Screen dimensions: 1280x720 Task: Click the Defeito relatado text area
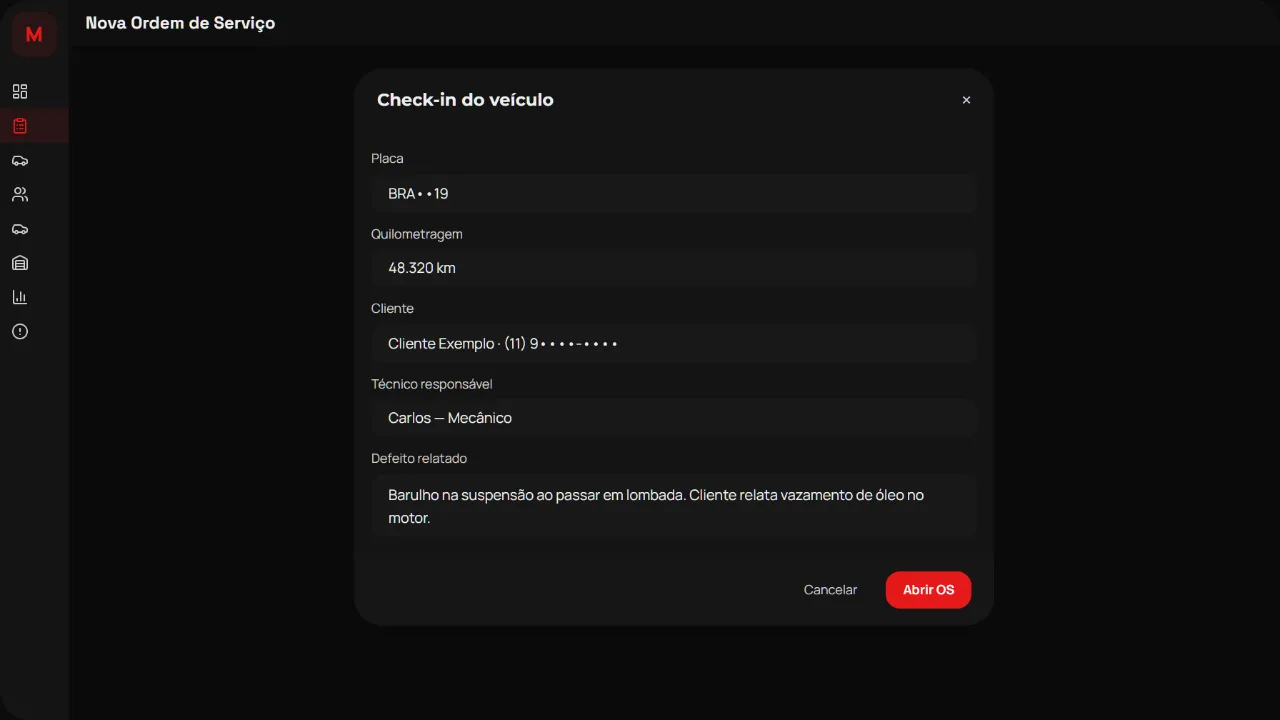[x=674, y=506]
